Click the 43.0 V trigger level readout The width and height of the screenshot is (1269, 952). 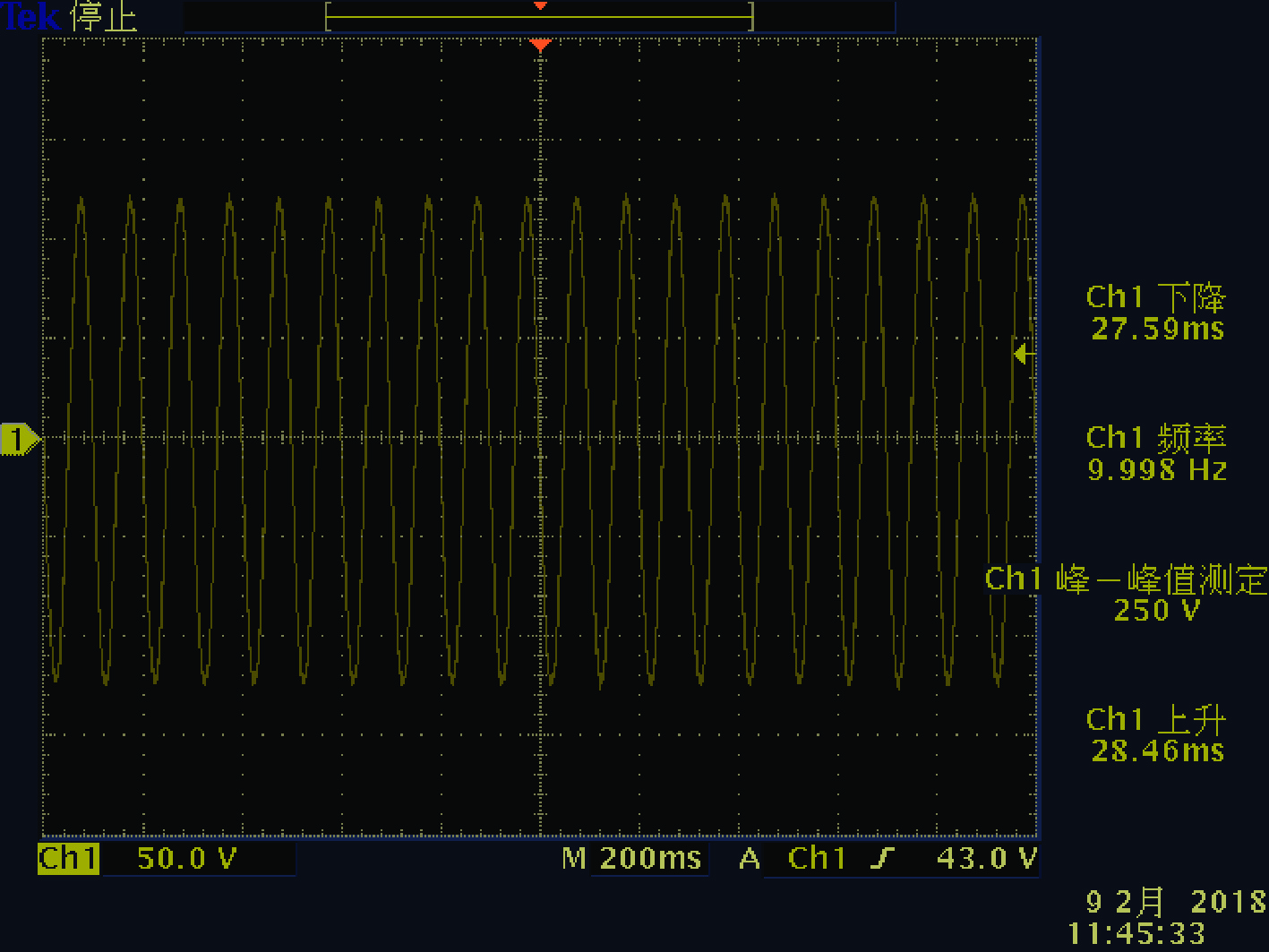point(986,859)
